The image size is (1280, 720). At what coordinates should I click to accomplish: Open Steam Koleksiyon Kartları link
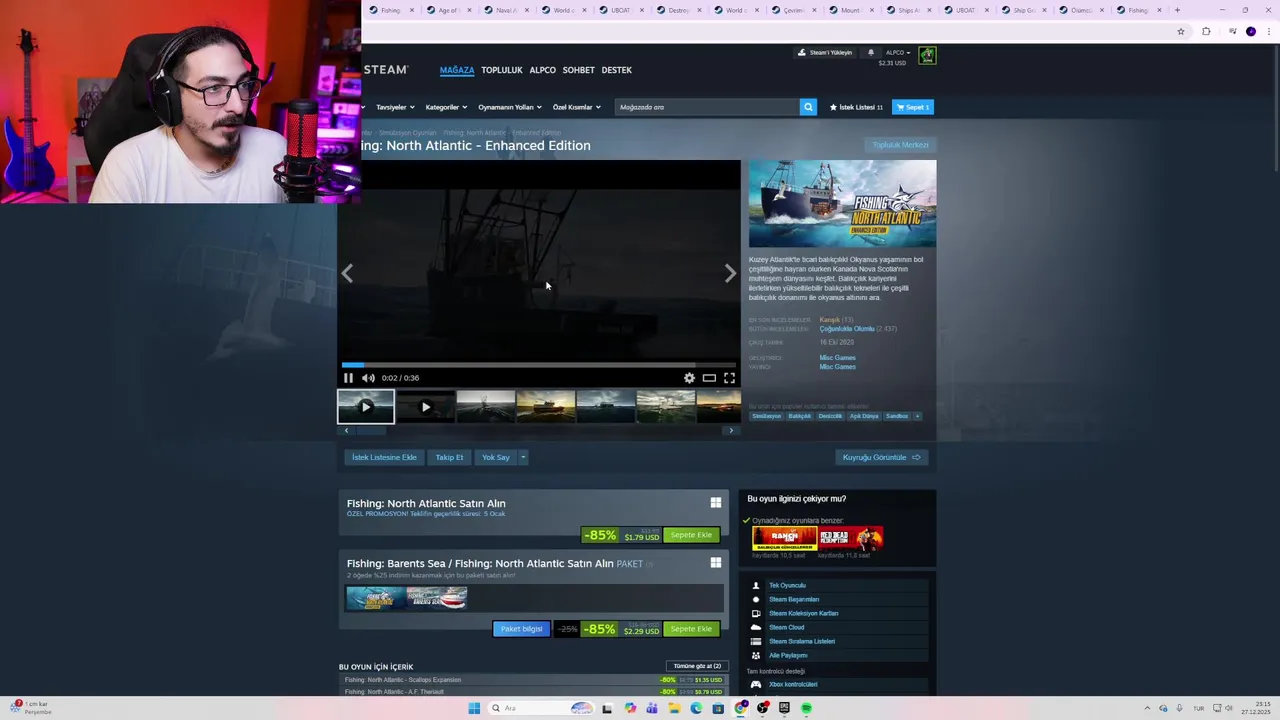point(804,613)
